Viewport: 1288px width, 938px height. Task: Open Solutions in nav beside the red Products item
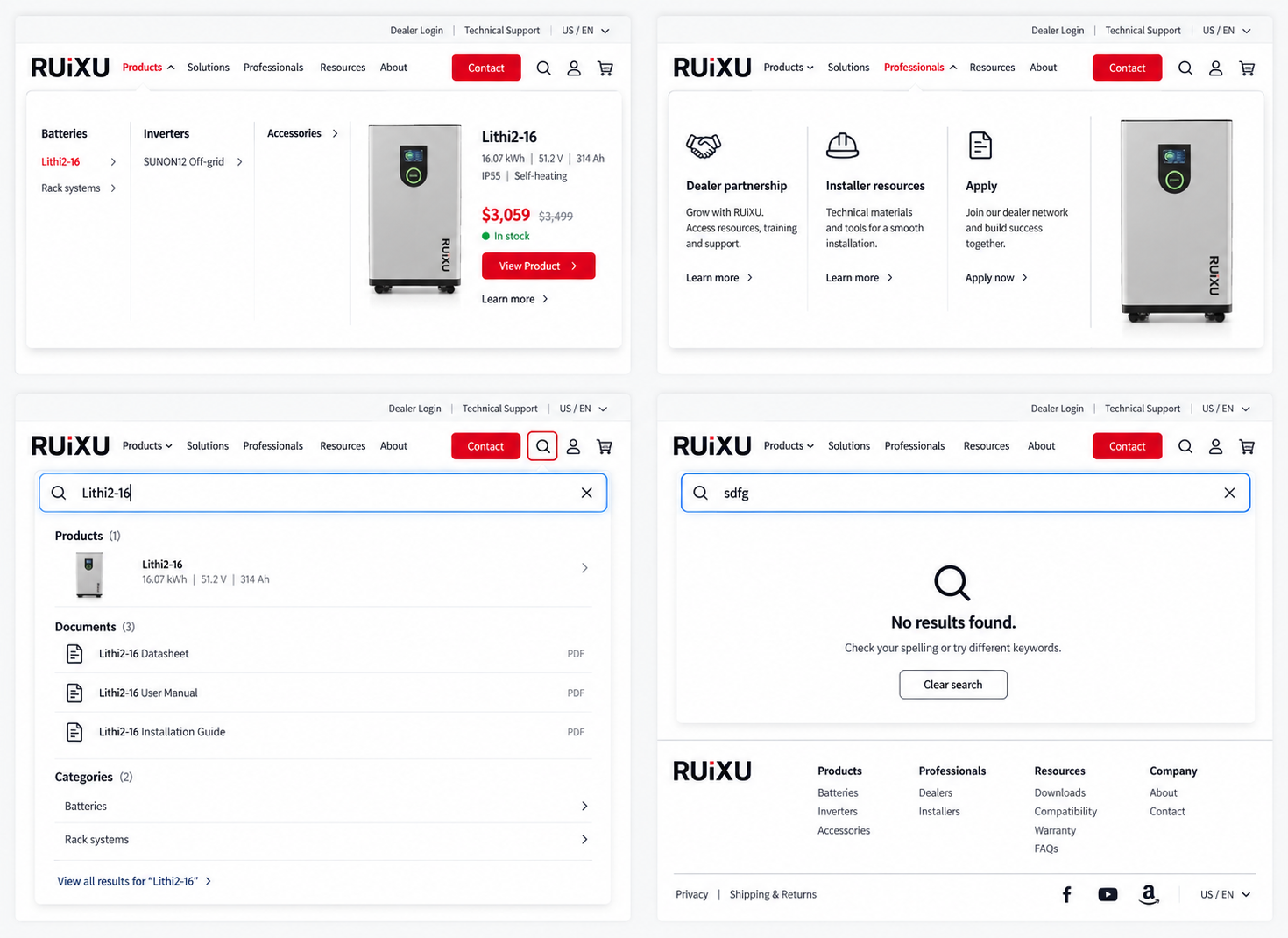(208, 68)
